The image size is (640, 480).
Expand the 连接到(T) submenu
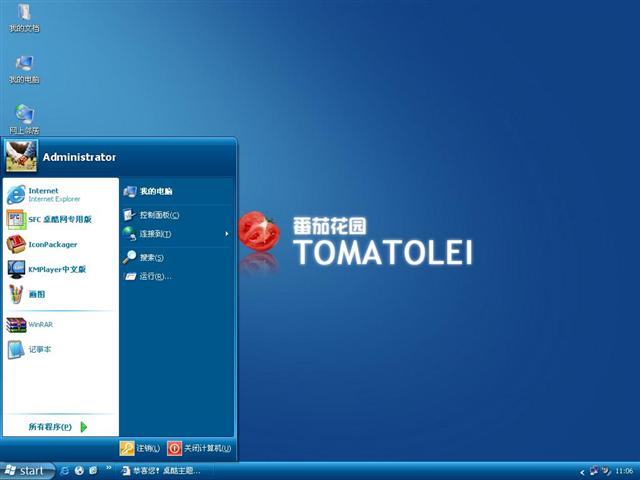tap(176, 234)
